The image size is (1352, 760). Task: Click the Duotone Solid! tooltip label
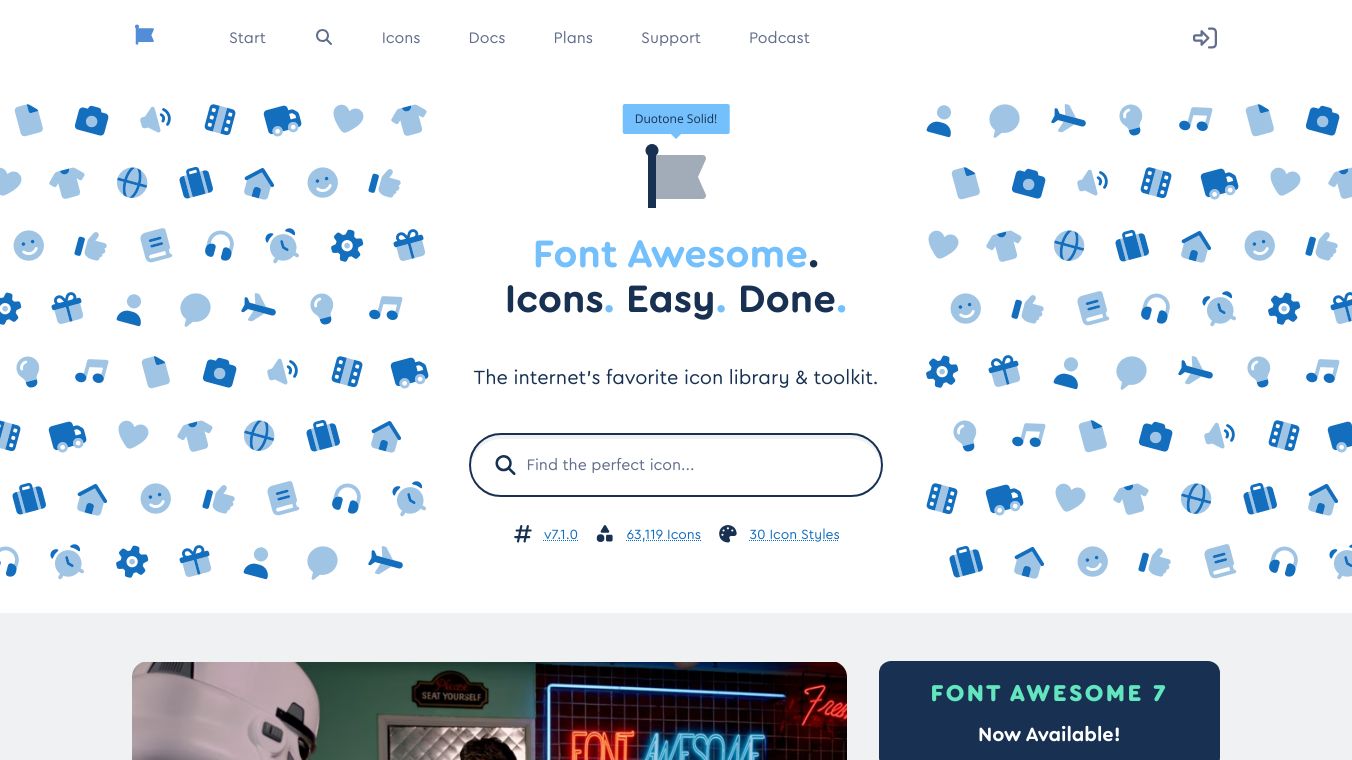676,119
